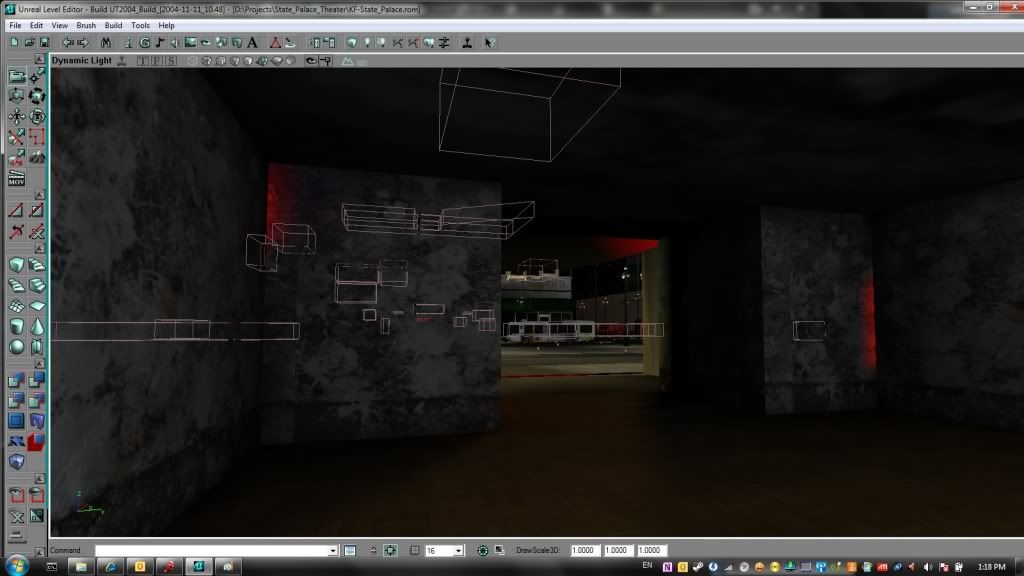Toggle the viewport 'T' top view button
The width and height of the screenshot is (1024, 576).
(x=143, y=61)
